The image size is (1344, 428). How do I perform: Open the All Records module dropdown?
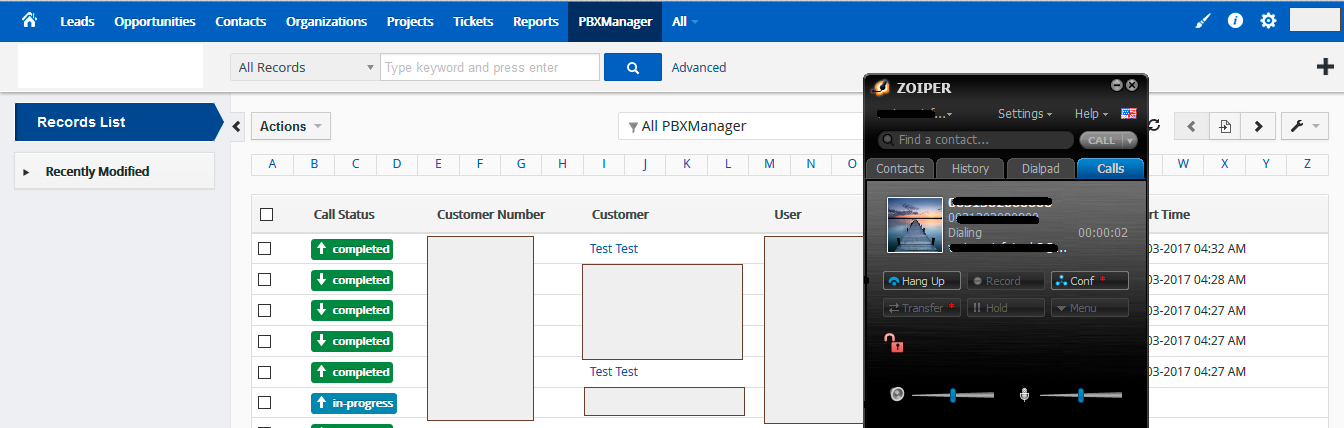305,67
